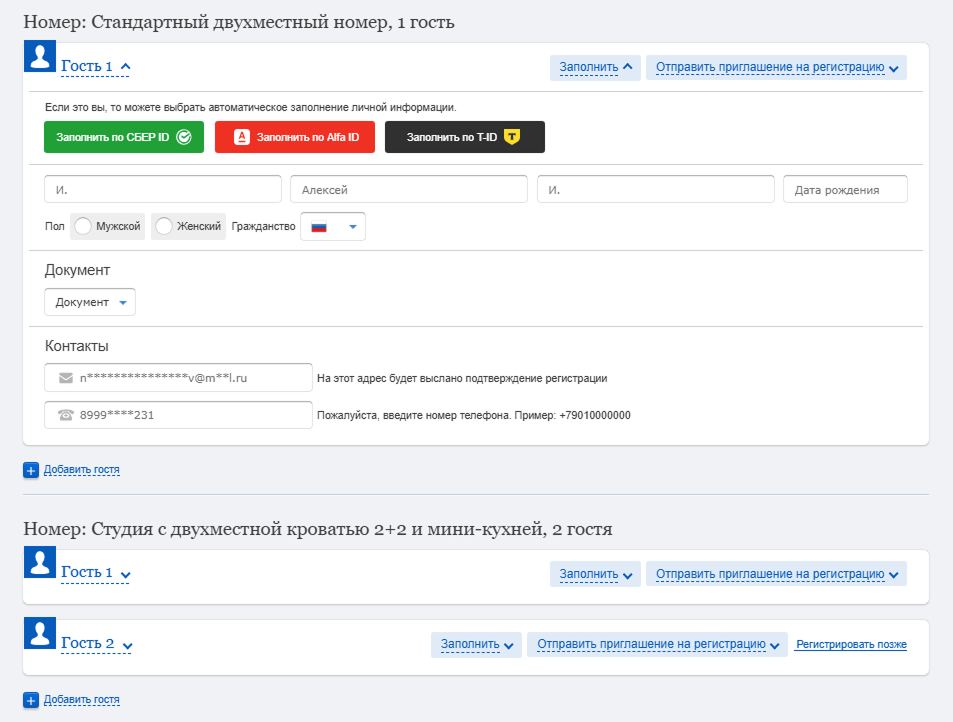Screen dimensions: 953x722
Task: Click the Guest 1 avatar icon in the studio room
Action: click(x=40, y=565)
